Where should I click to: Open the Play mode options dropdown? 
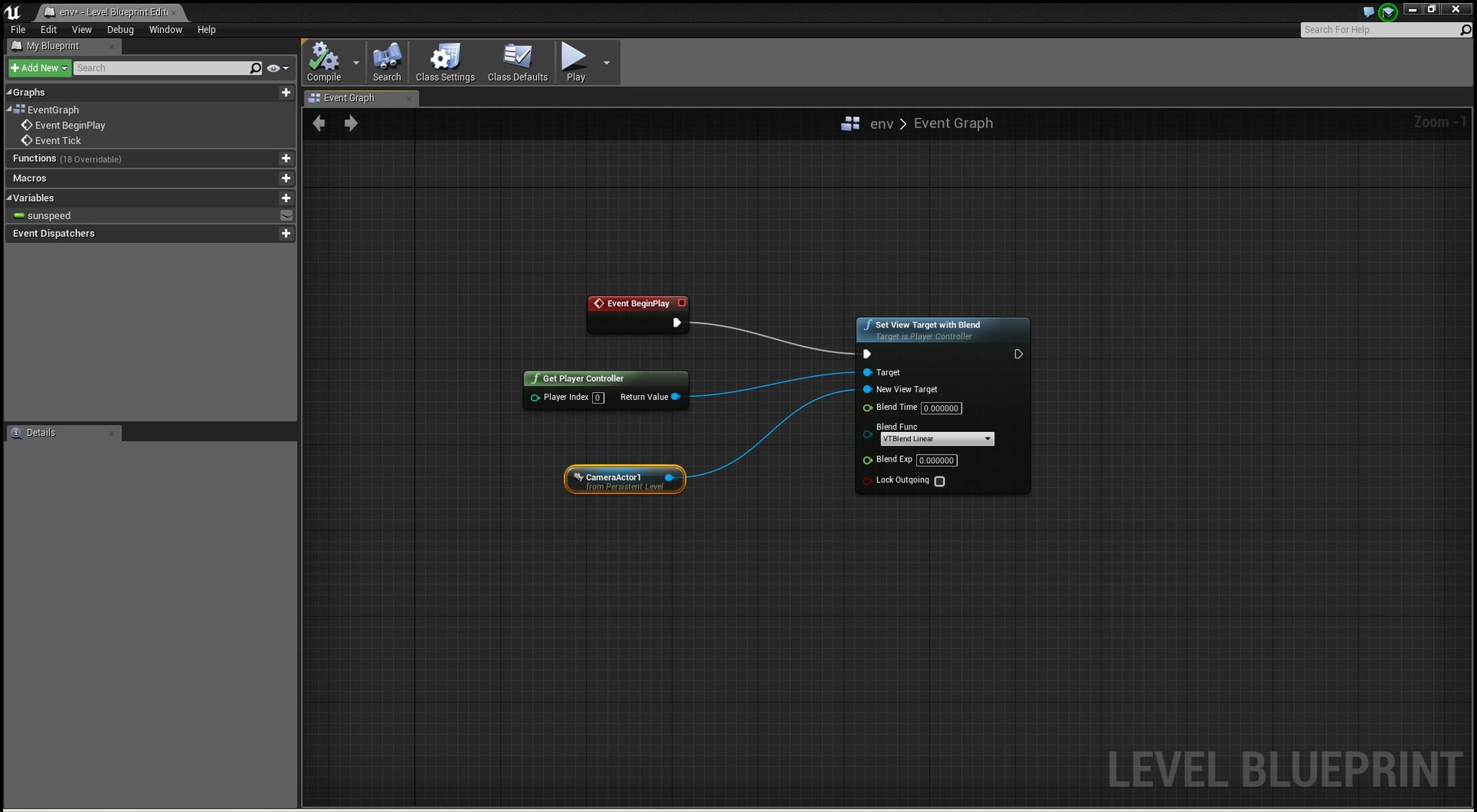(606, 62)
